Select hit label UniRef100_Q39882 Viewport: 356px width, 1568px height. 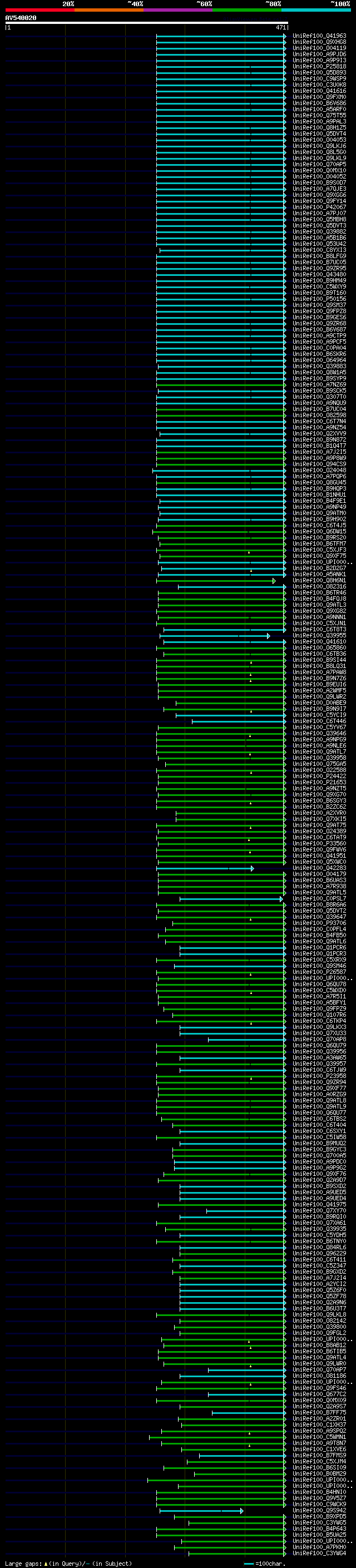319,232
